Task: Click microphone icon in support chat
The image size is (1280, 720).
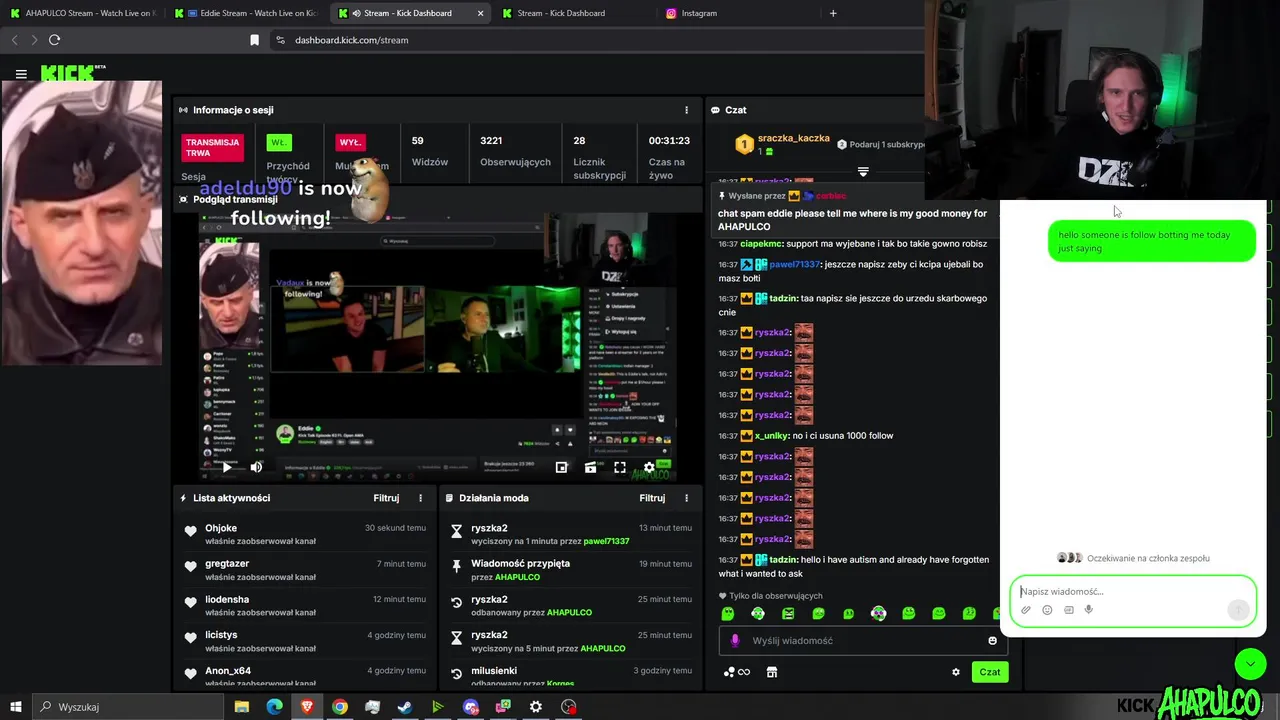Action: (1089, 610)
